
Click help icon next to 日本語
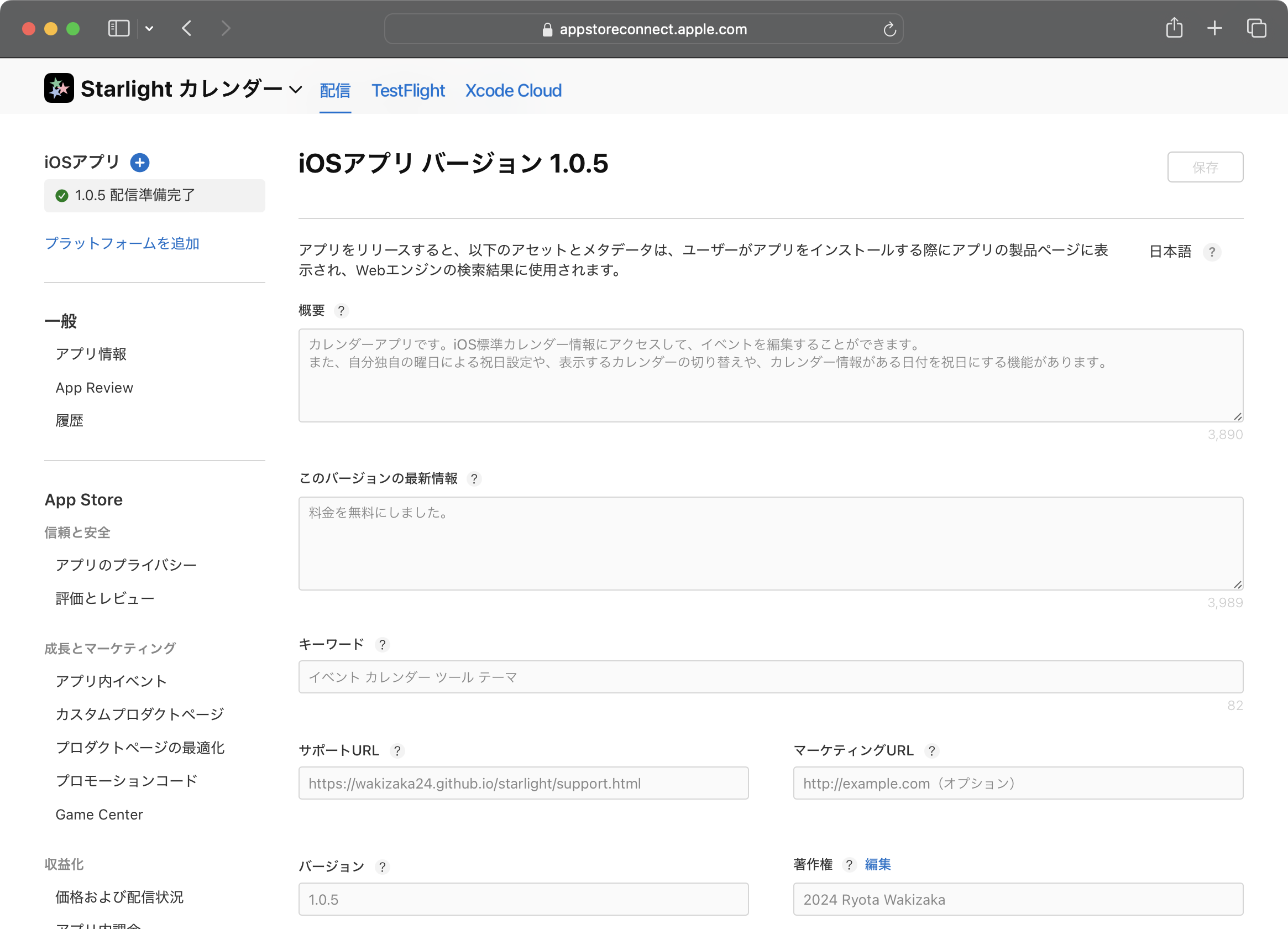coord(1211,252)
